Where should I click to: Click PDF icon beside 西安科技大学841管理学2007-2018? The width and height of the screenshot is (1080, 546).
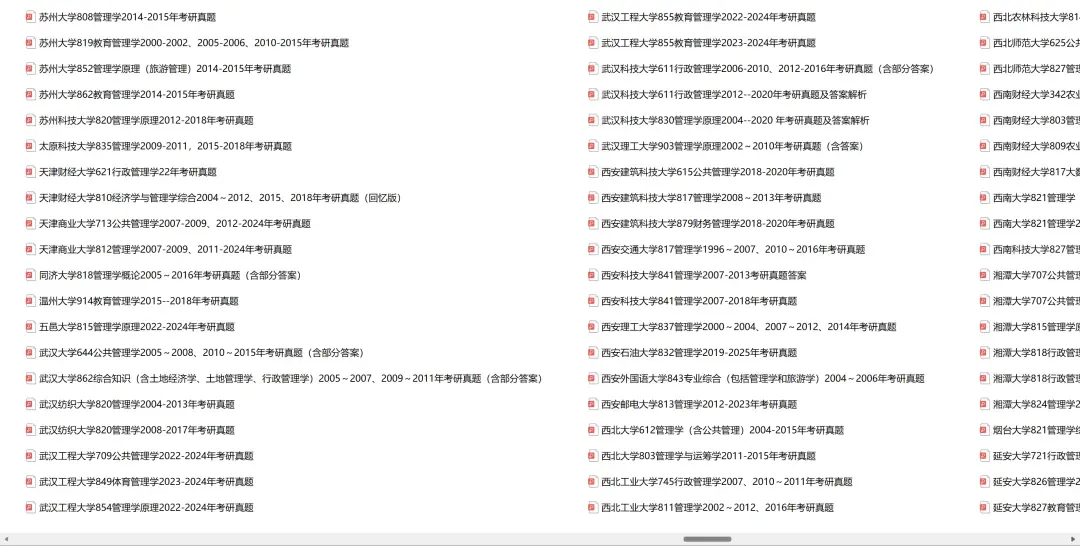click(x=593, y=301)
